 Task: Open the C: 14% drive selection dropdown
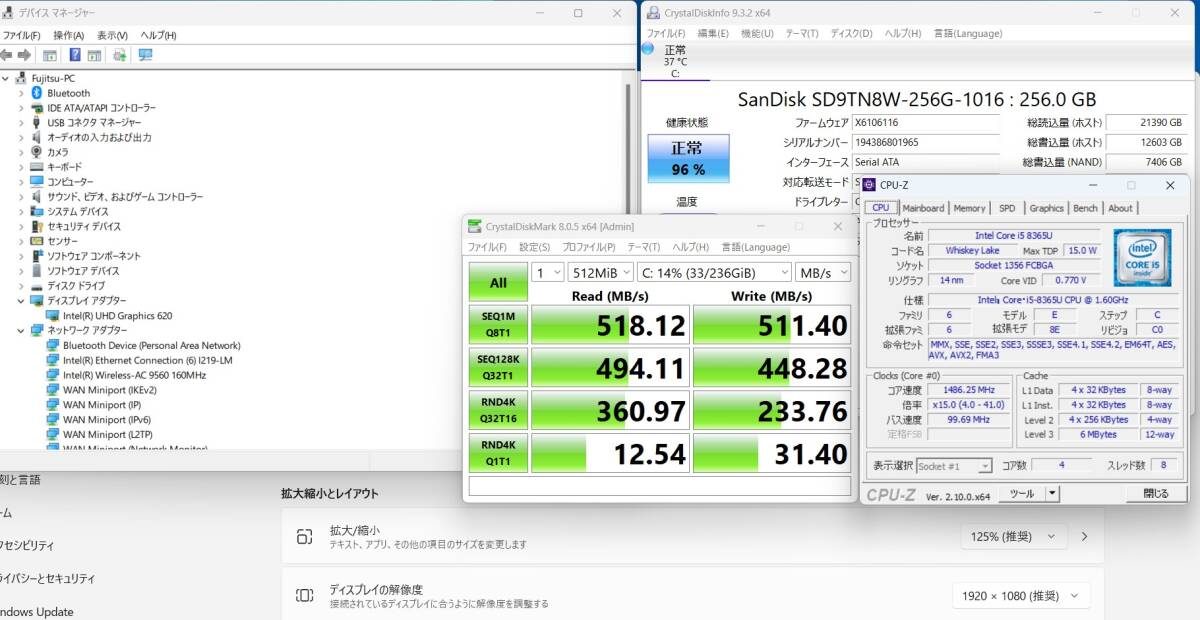(x=714, y=272)
